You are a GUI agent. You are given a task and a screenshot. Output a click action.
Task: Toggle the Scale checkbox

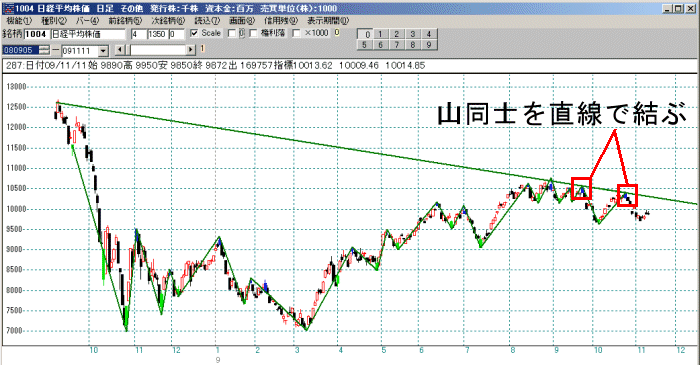pos(194,33)
